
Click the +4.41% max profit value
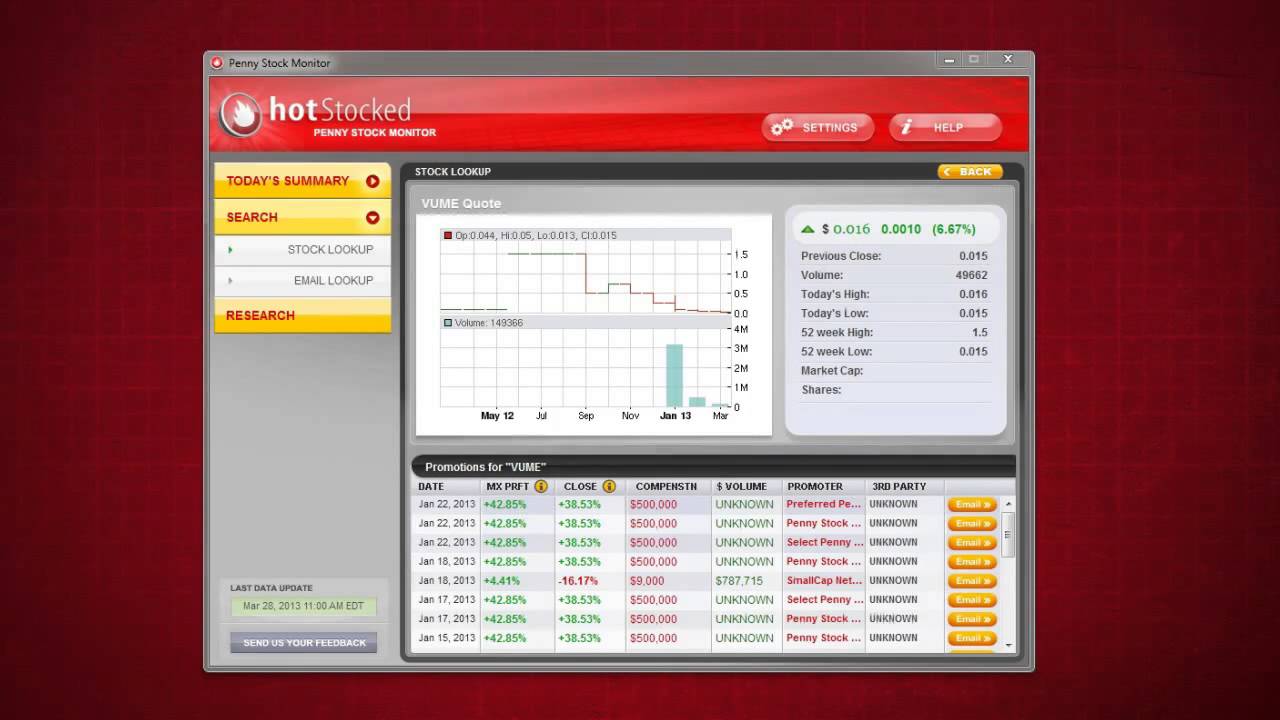(502, 581)
